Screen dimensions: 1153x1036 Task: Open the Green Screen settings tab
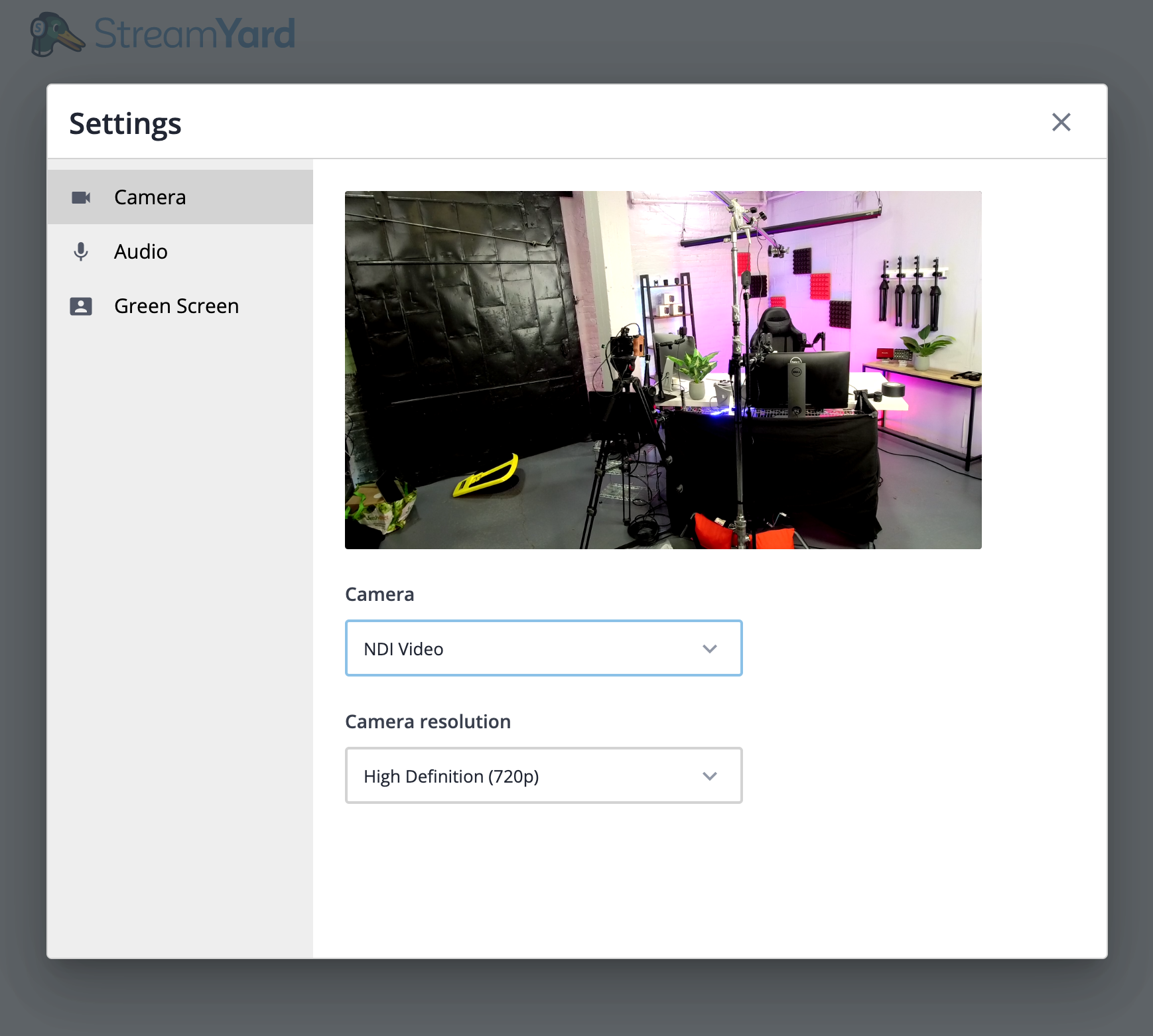pos(180,306)
